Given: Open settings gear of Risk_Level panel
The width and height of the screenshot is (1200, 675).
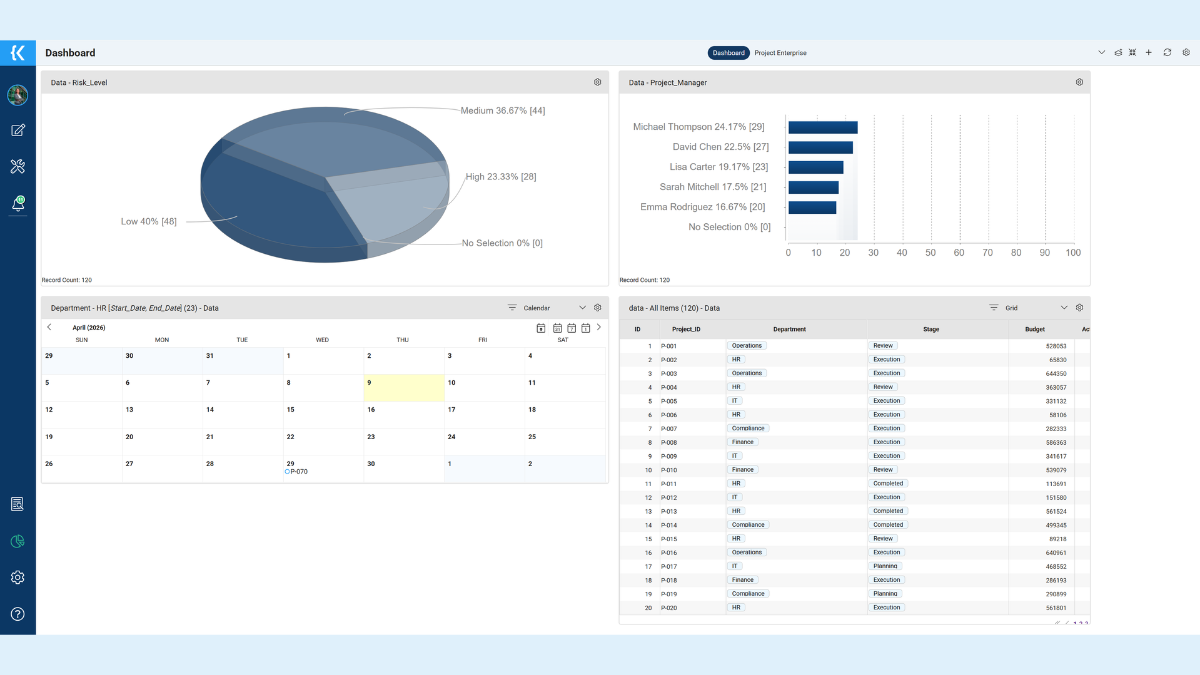Looking at the screenshot, I should click(x=597, y=82).
